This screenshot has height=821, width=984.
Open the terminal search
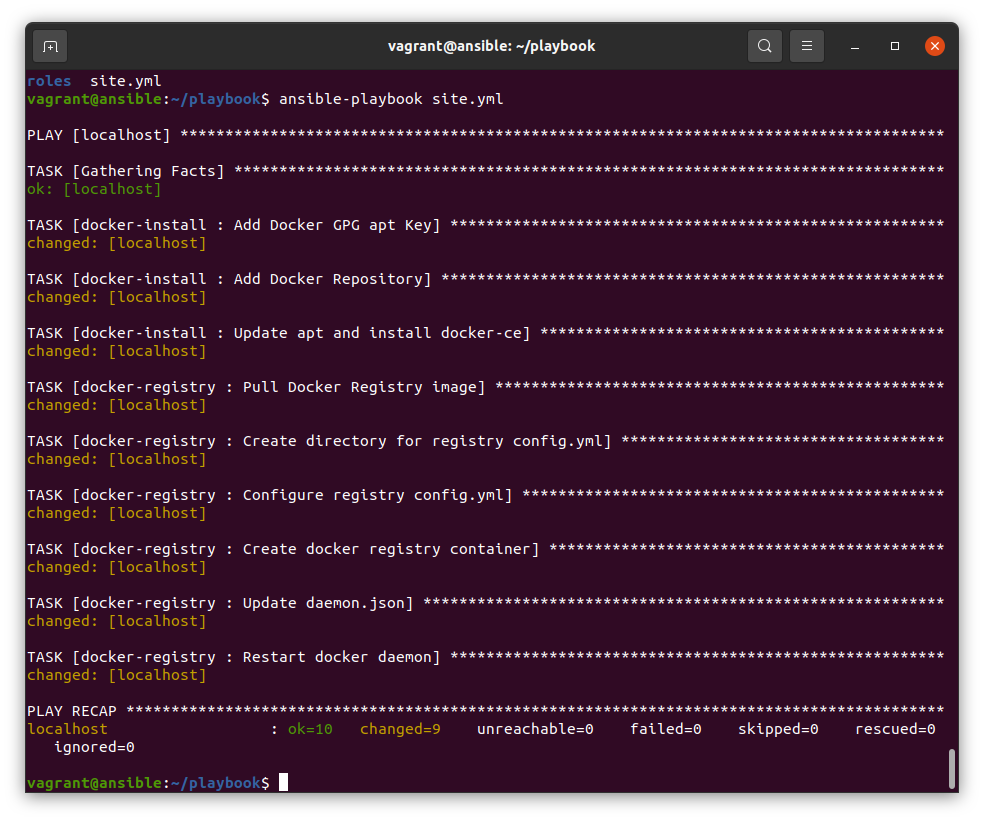pos(764,46)
